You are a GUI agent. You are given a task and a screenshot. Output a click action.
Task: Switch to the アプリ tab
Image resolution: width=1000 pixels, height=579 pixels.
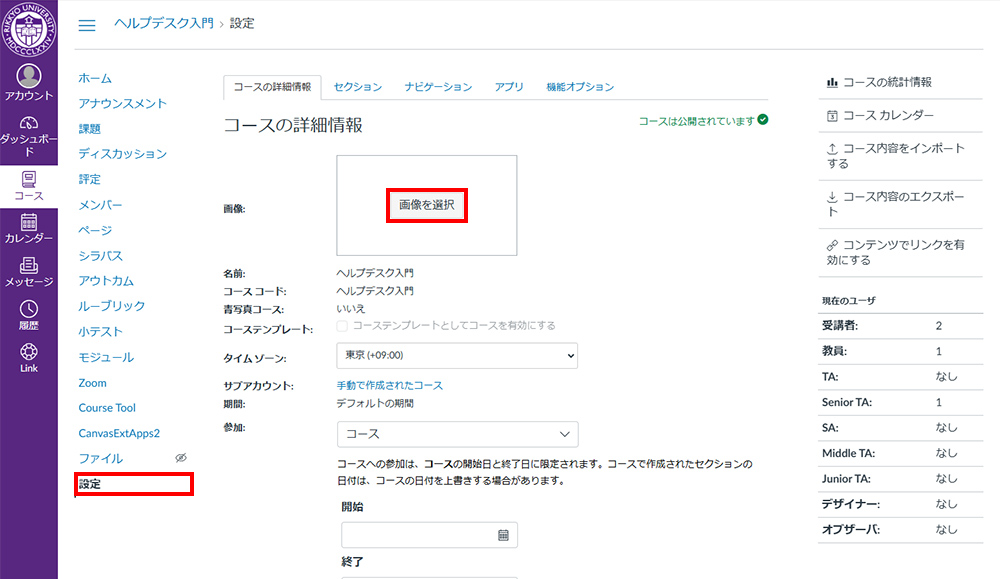pos(509,87)
